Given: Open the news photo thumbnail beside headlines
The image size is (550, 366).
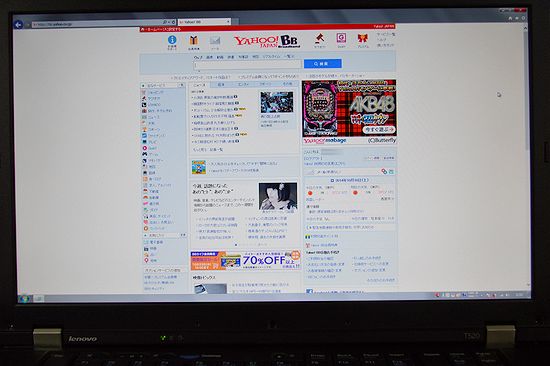Looking at the screenshot, I should 277,102.
